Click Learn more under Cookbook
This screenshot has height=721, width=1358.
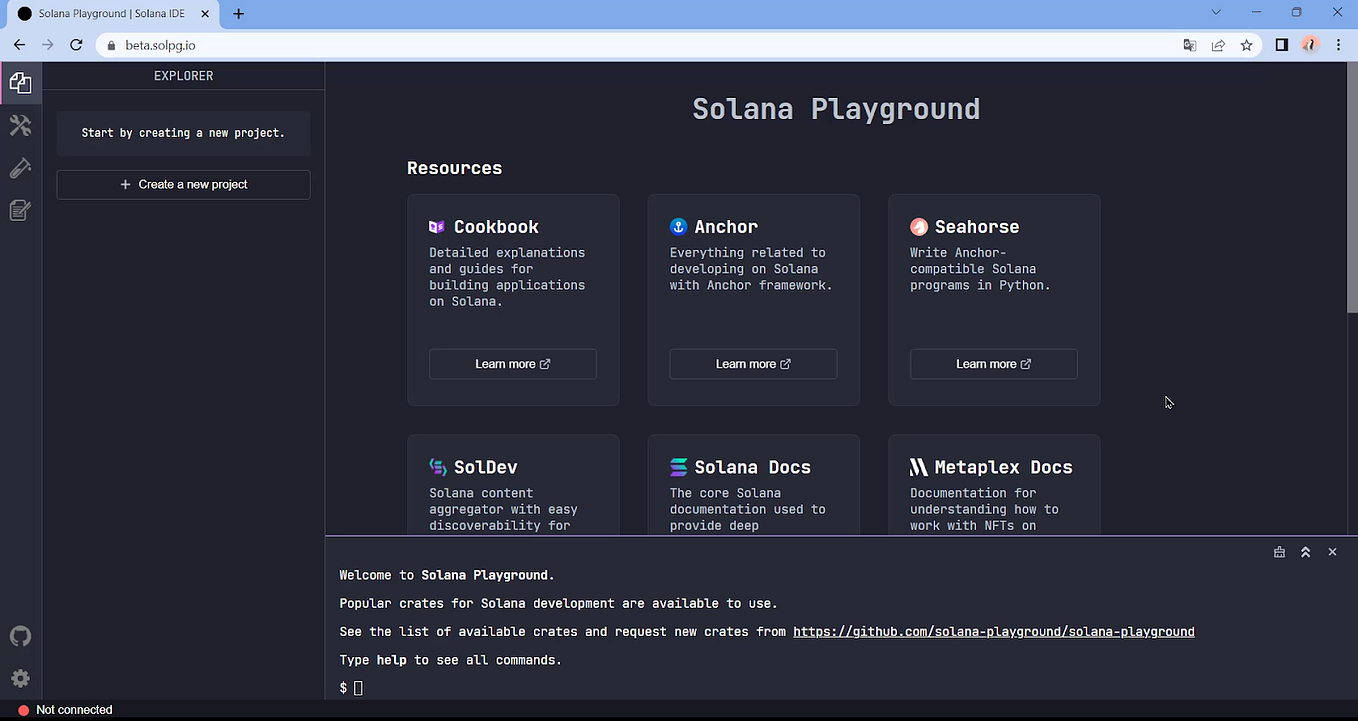(x=512, y=363)
